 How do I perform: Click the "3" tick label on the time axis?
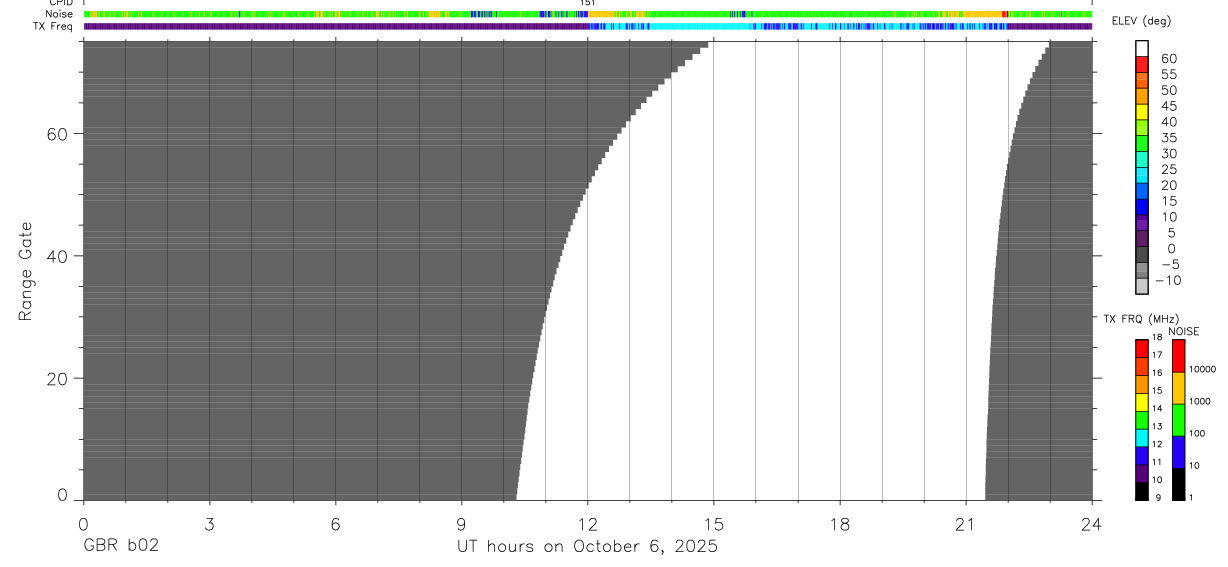(209, 523)
